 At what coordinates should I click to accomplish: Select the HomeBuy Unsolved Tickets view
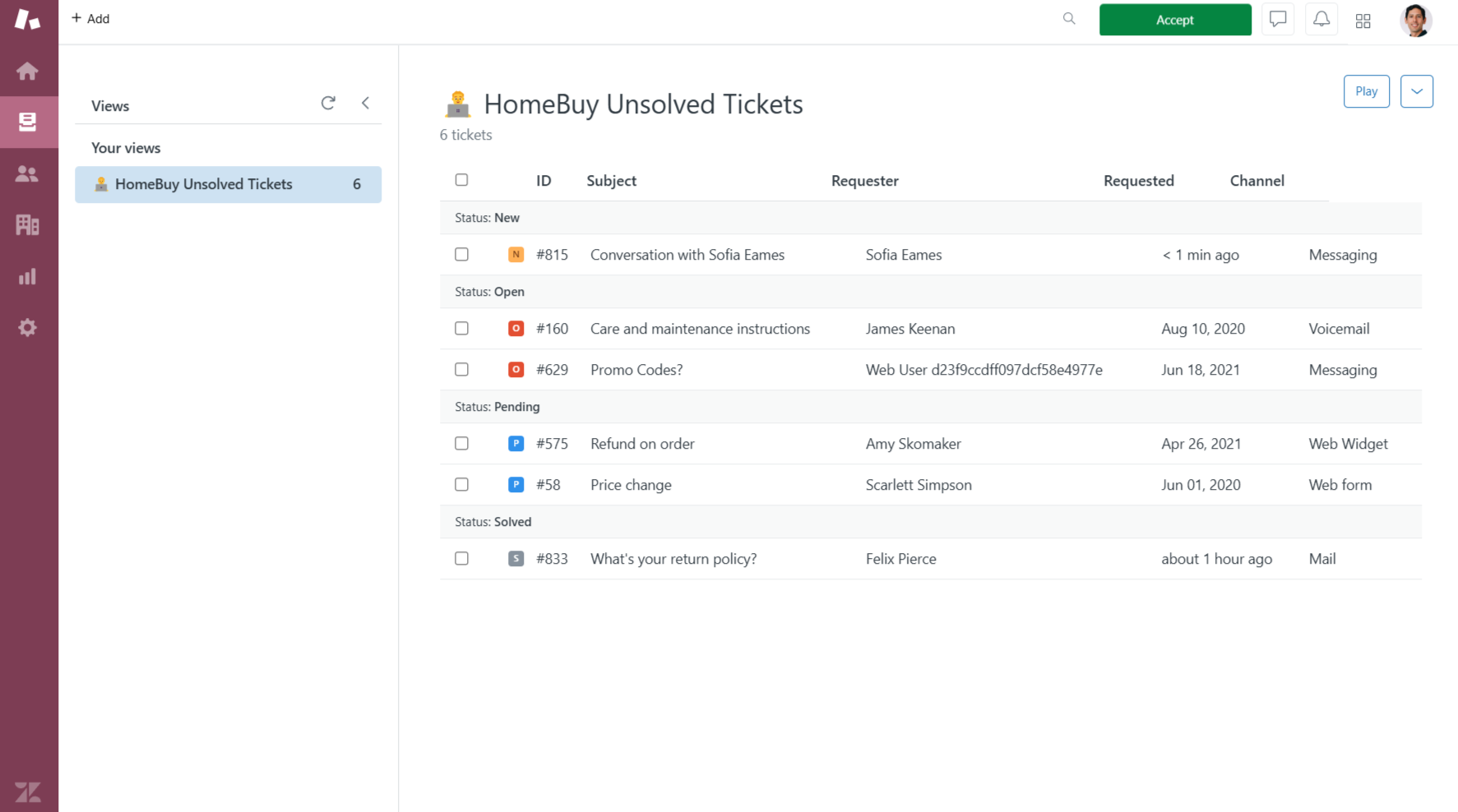(228, 184)
